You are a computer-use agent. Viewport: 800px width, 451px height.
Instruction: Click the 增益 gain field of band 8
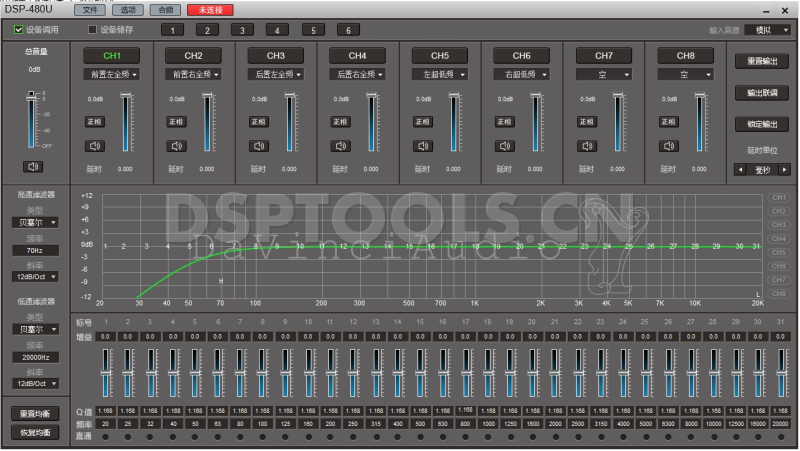tap(262, 337)
